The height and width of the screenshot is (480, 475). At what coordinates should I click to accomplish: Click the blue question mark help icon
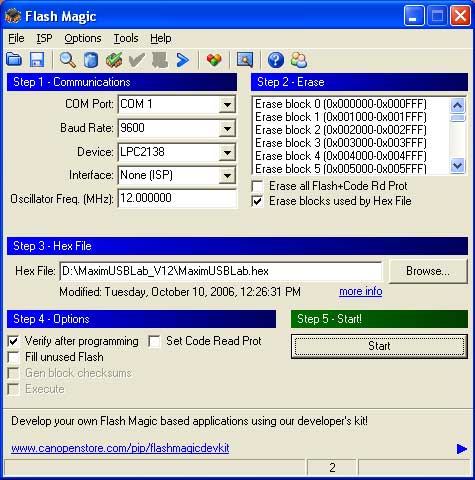[x=276, y=60]
